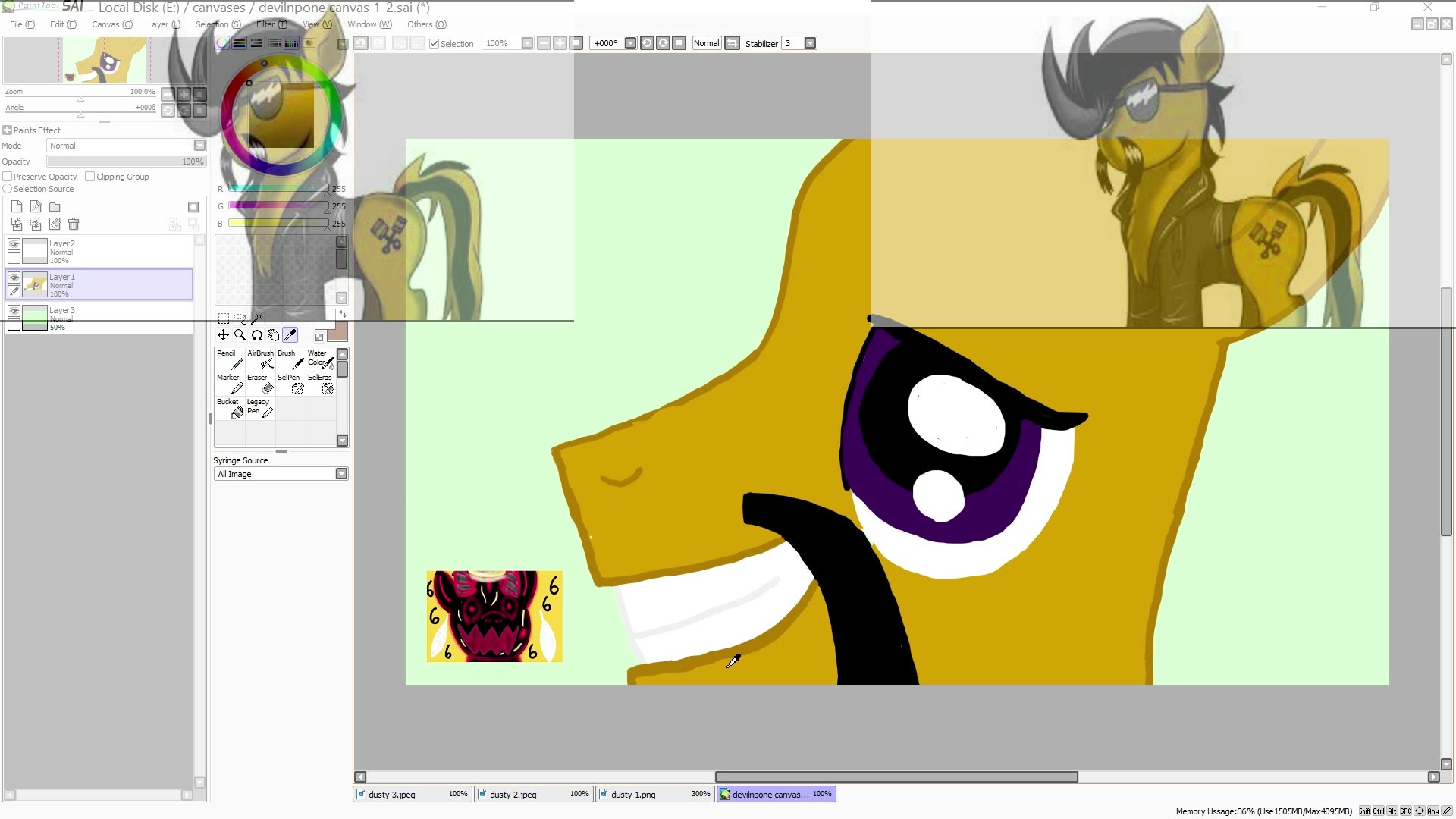Hide Layer2 with the eye icon
Image resolution: width=1456 pixels, height=819 pixels.
click(x=14, y=244)
